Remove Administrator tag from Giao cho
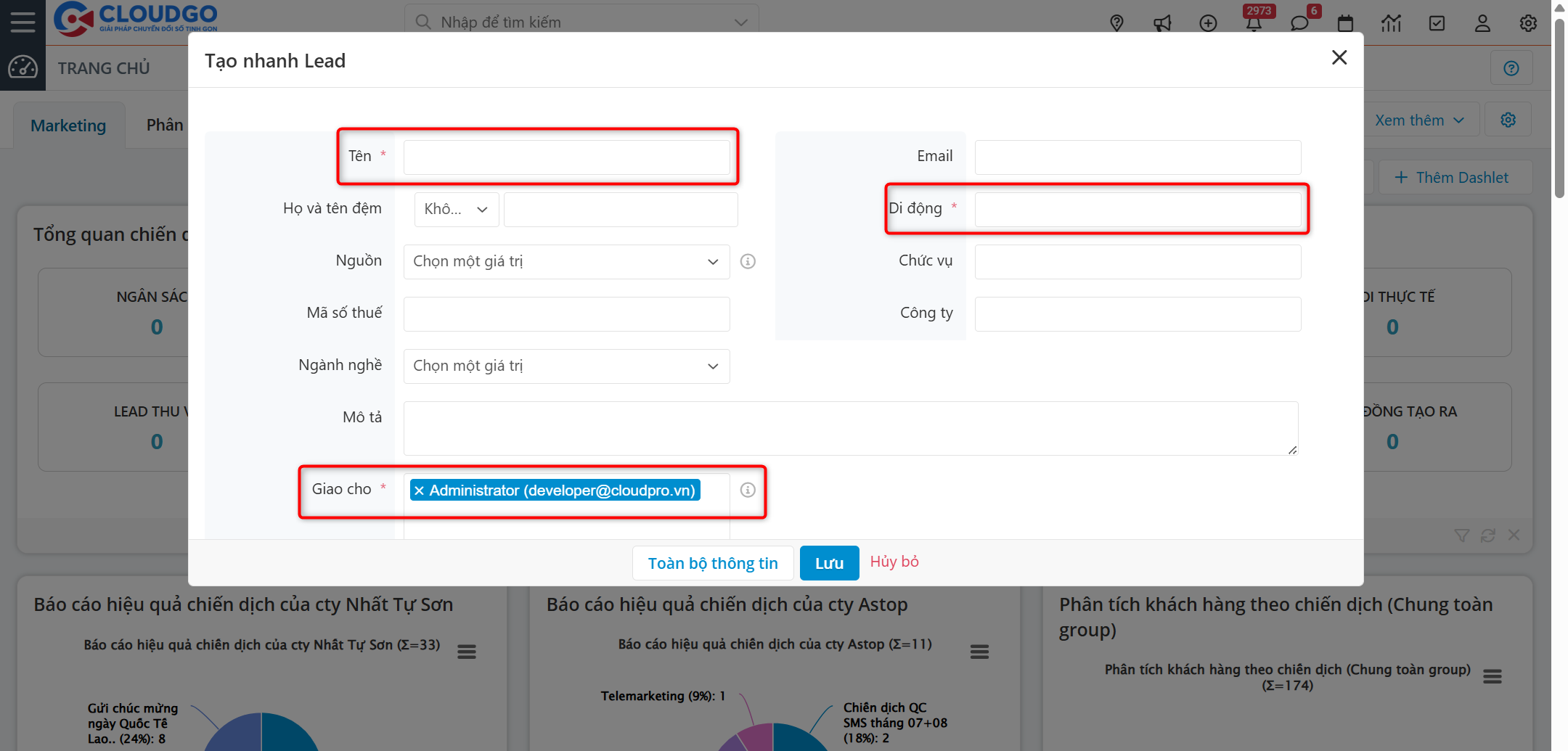1568x751 pixels. click(419, 491)
